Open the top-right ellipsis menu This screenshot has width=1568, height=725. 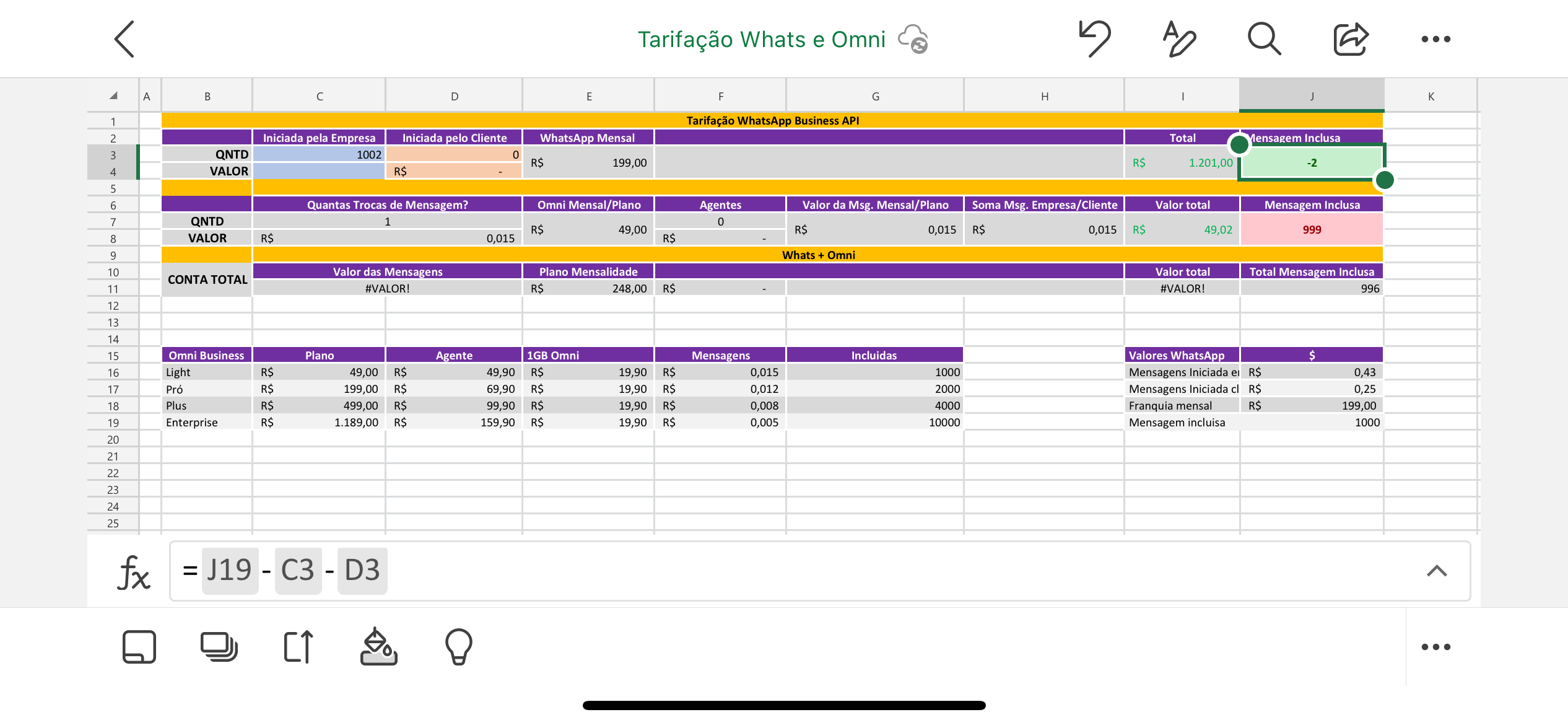pos(1435,39)
